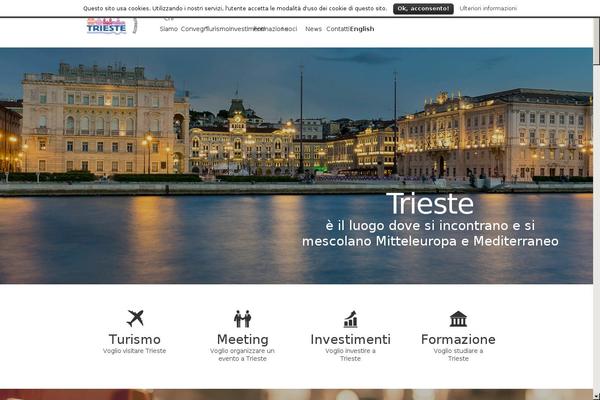Screen dimensions: 600x400
Task: Click the Investimenti growth chart icon
Action: 351,319
